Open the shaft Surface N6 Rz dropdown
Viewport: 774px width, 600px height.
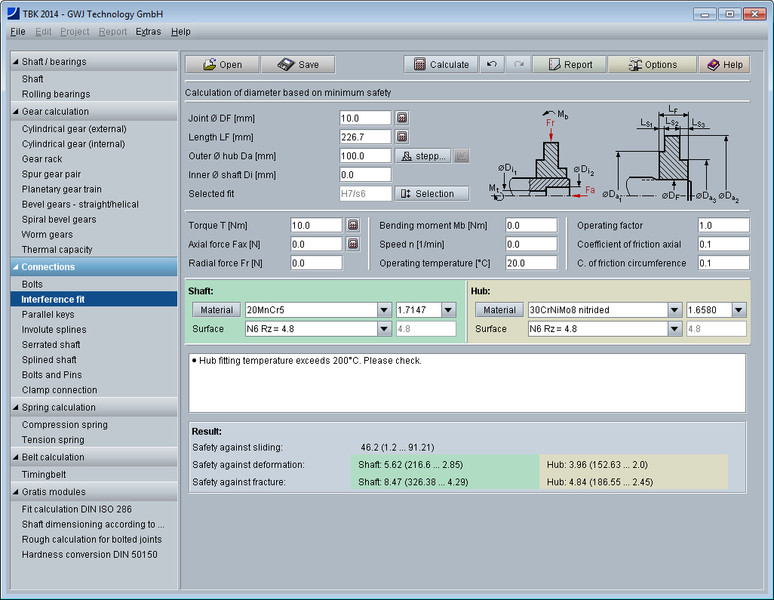(x=384, y=329)
